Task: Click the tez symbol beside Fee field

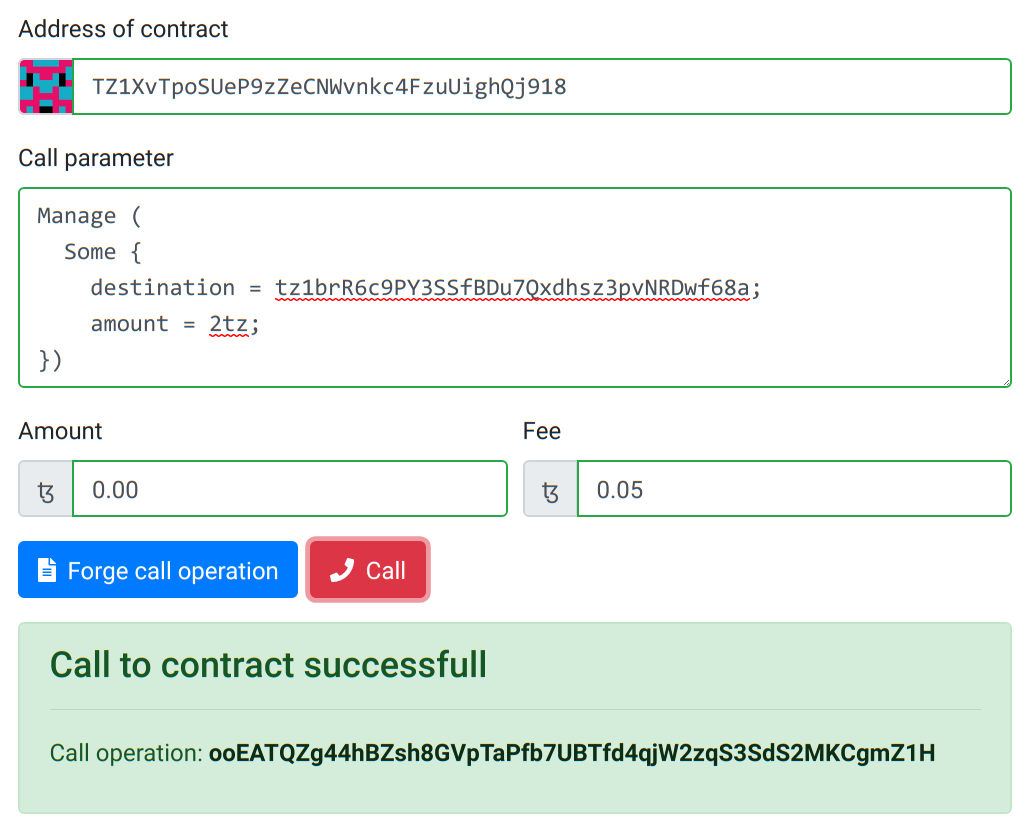Action: (551, 490)
